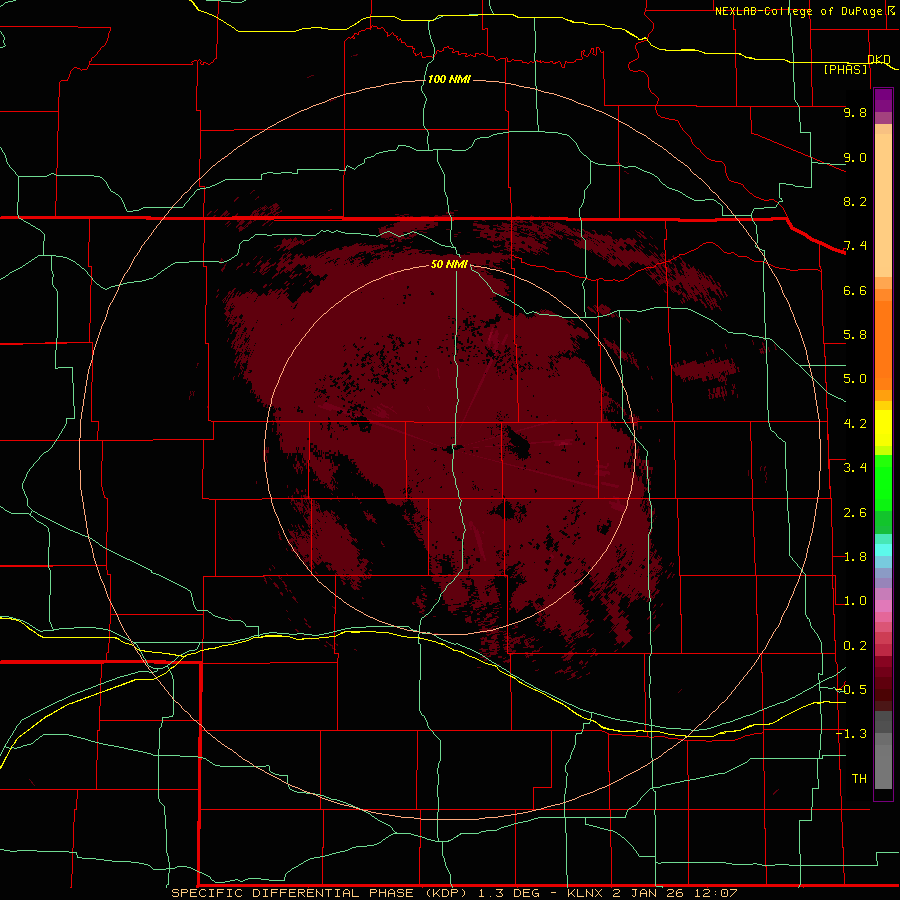Click the -1.3 color scale value

852,734
